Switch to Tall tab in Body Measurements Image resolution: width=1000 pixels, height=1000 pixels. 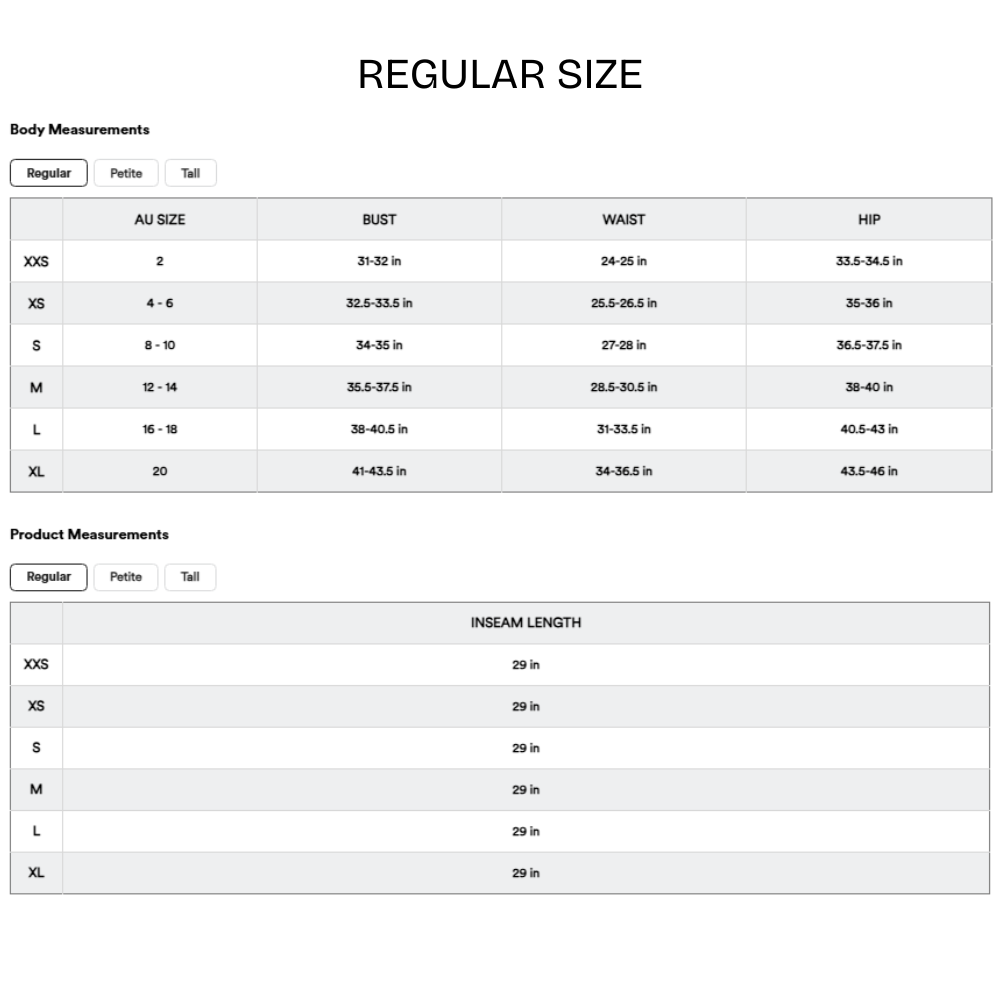click(x=190, y=173)
